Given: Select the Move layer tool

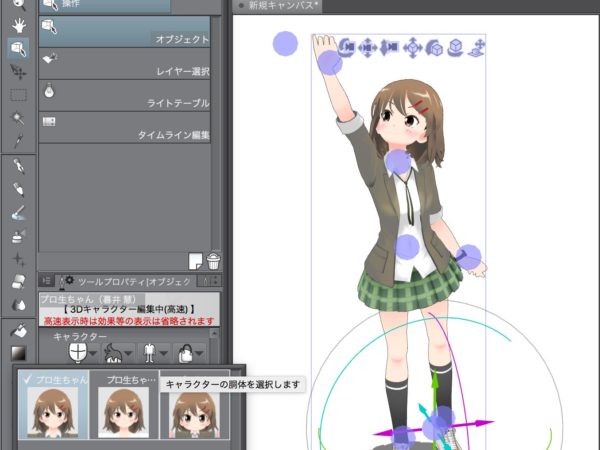Looking at the screenshot, I should click(18, 72).
